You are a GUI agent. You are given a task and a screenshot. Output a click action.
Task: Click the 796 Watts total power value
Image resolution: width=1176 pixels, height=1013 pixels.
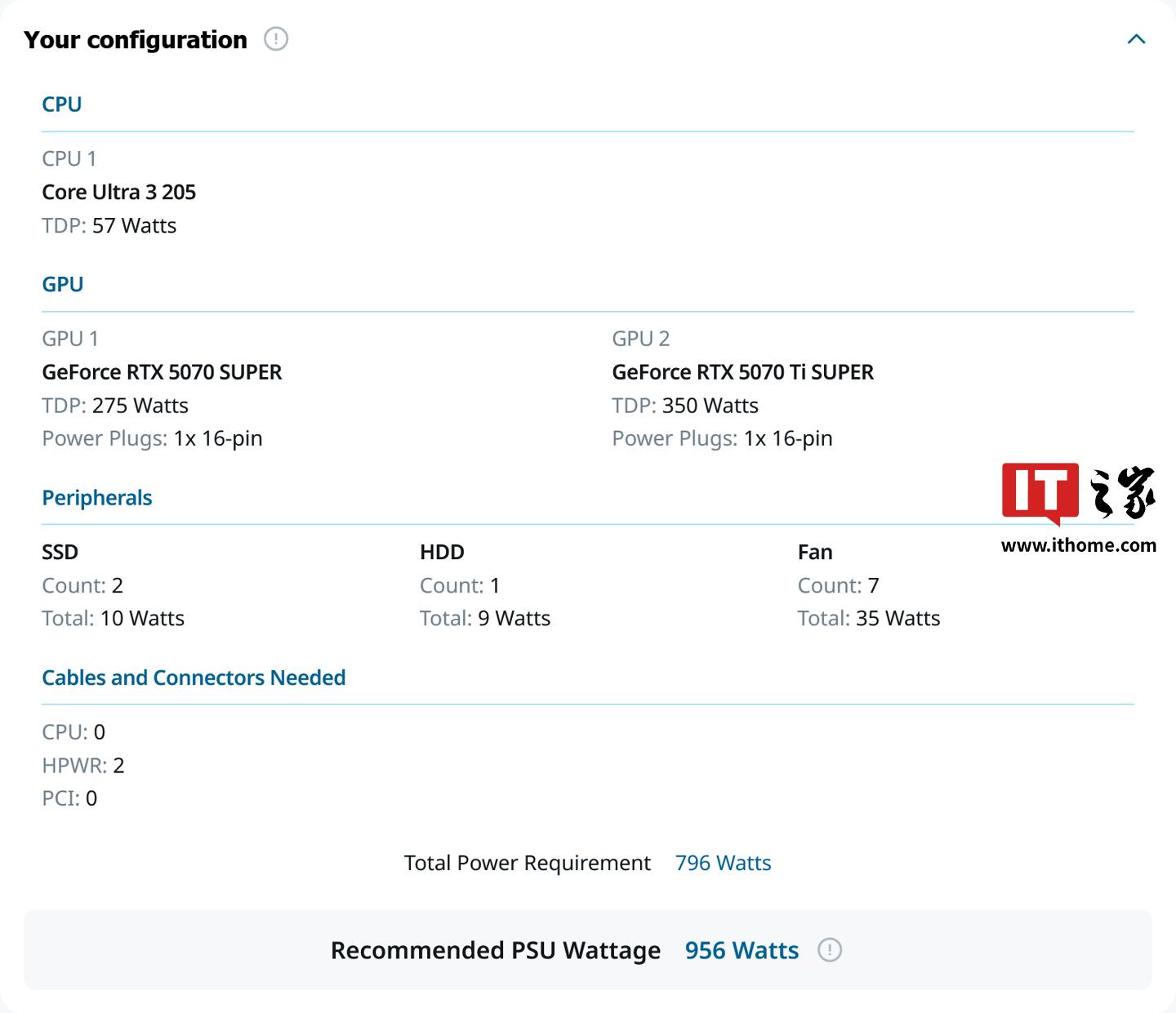pyautogui.click(x=723, y=863)
